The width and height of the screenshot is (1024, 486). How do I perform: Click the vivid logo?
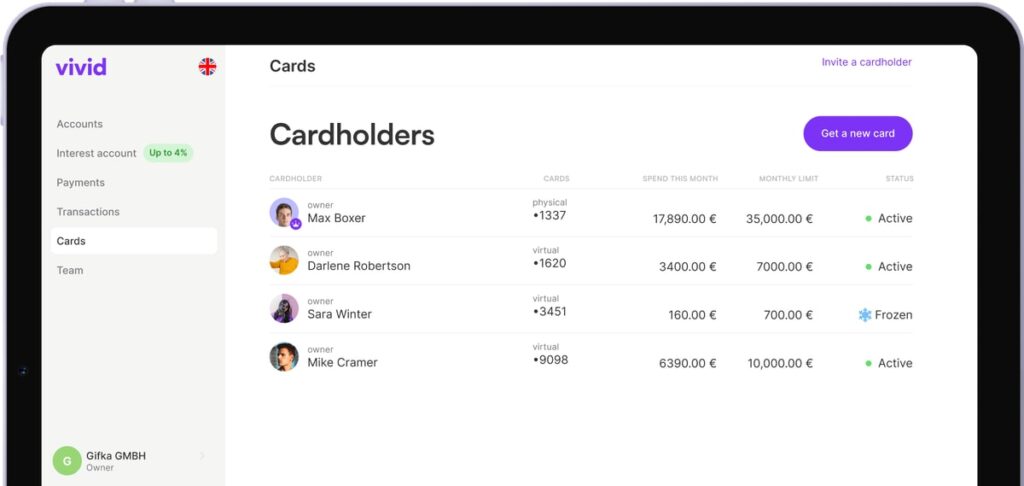coord(81,67)
